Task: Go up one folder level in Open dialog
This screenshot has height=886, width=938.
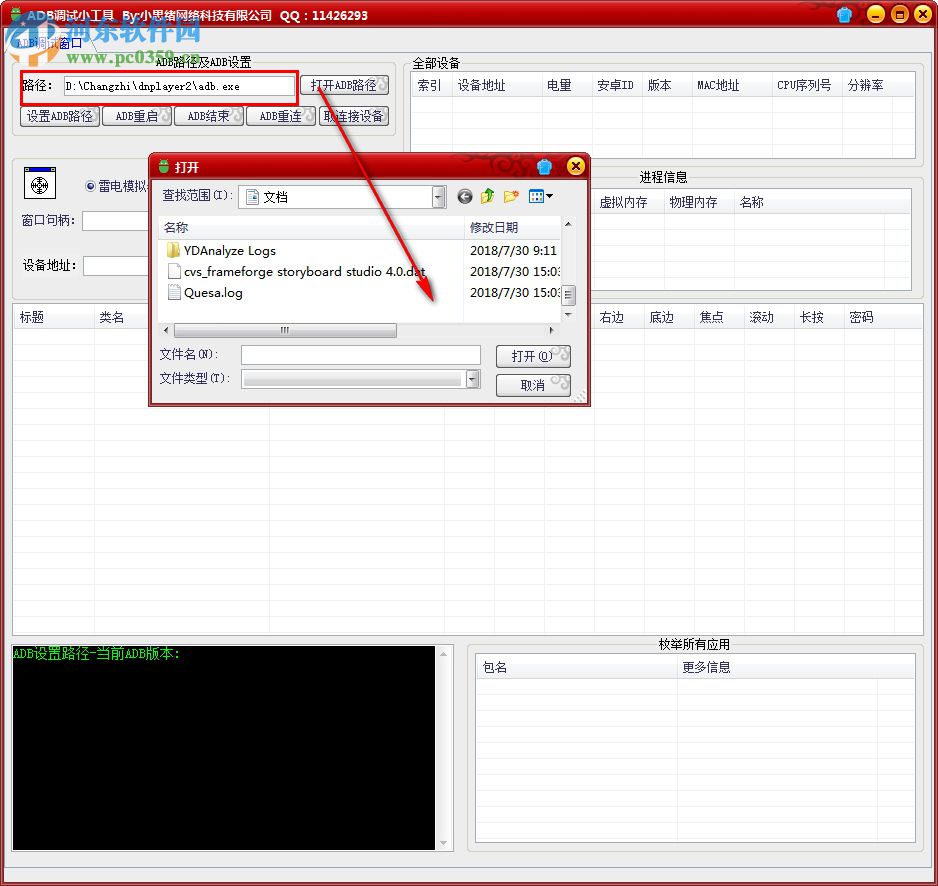Action: 487,196
